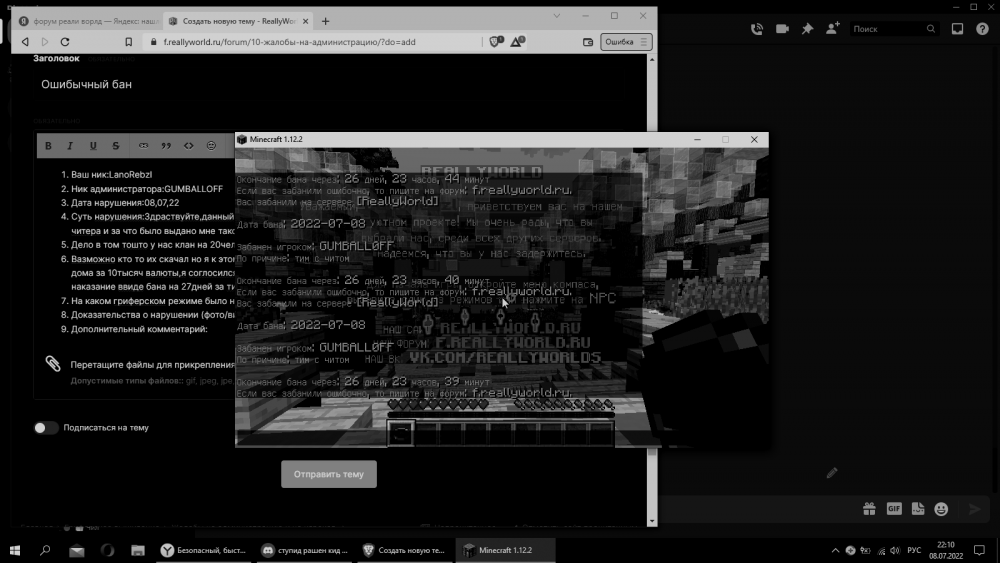This screenshot has height=563, width=1000.
Task: Select first Minecraft hotbar slot
Action: pyautogui.click(x=401, y=434)
